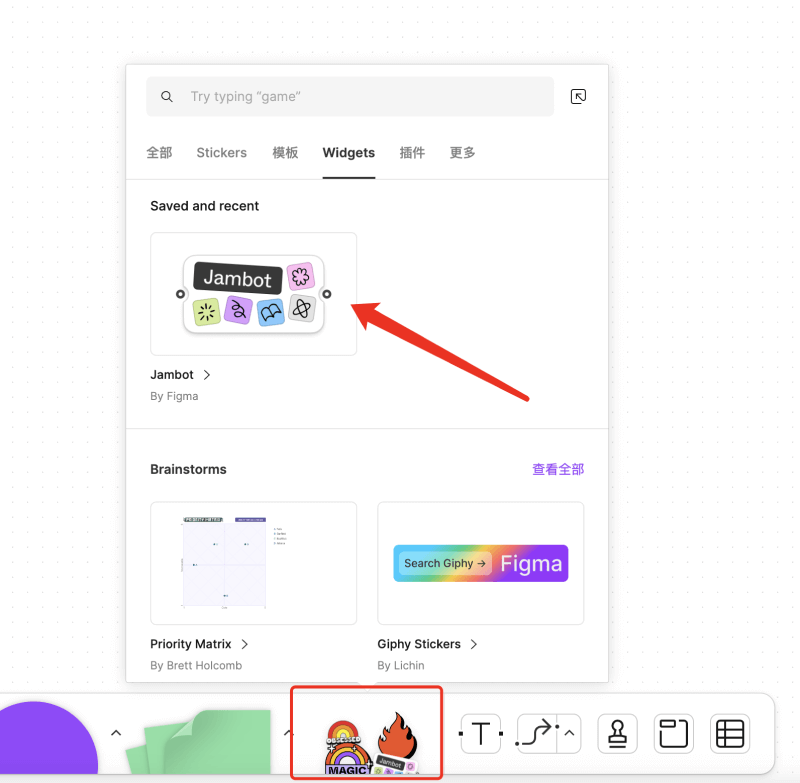The height and width of the screenshot is (783, 800).
Task: Expand the connector options chevron
Action: 569,734
